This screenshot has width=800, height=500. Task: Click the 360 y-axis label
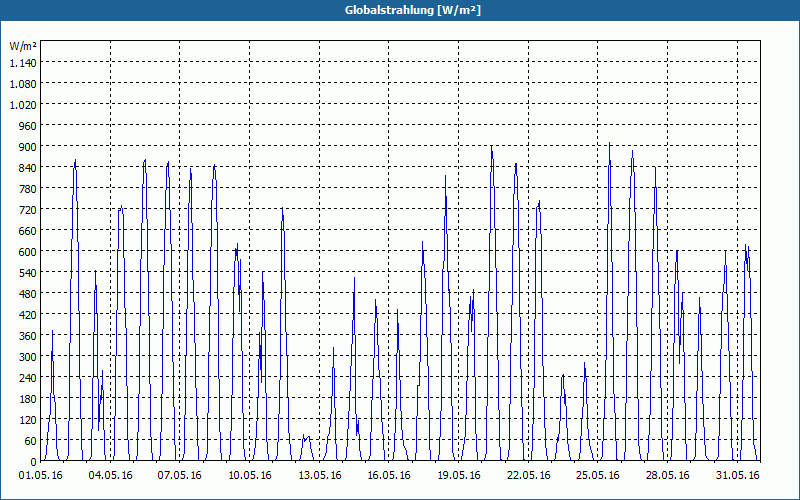coord(28,336)
